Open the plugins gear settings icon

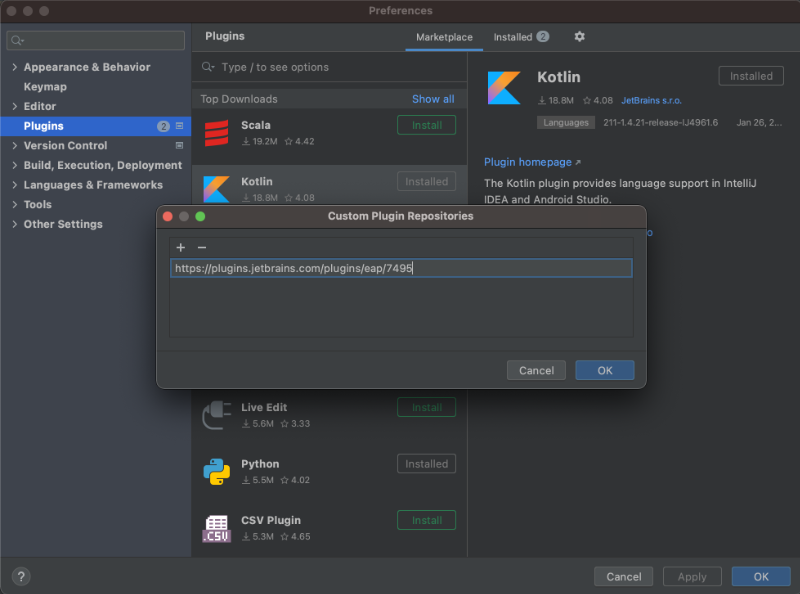[x=579, y=37]
